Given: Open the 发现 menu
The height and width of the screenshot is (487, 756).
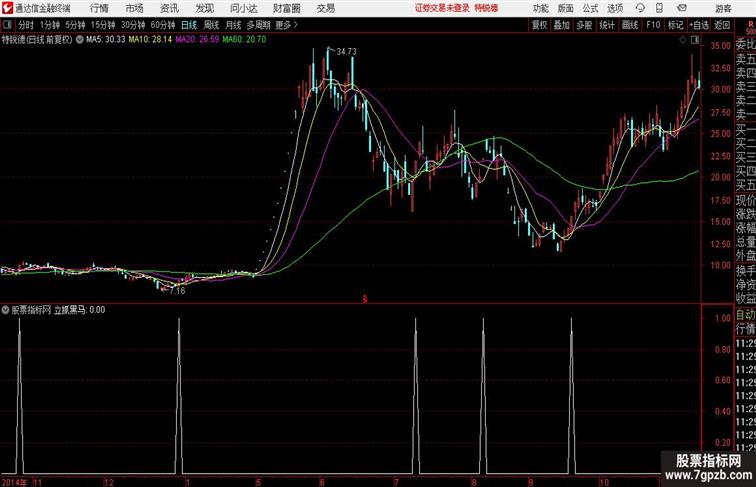Looking at the screenshot, I should (204, 8).
